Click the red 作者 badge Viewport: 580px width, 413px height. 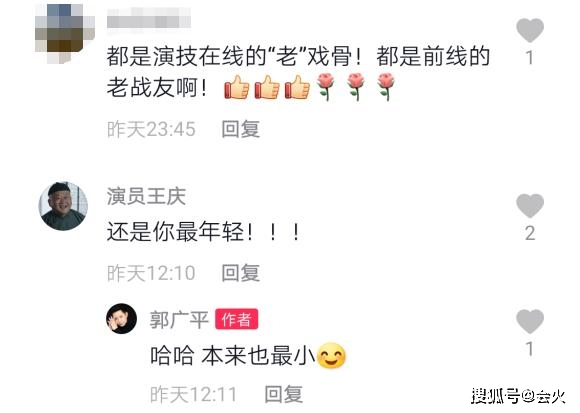tap(237, 319)
